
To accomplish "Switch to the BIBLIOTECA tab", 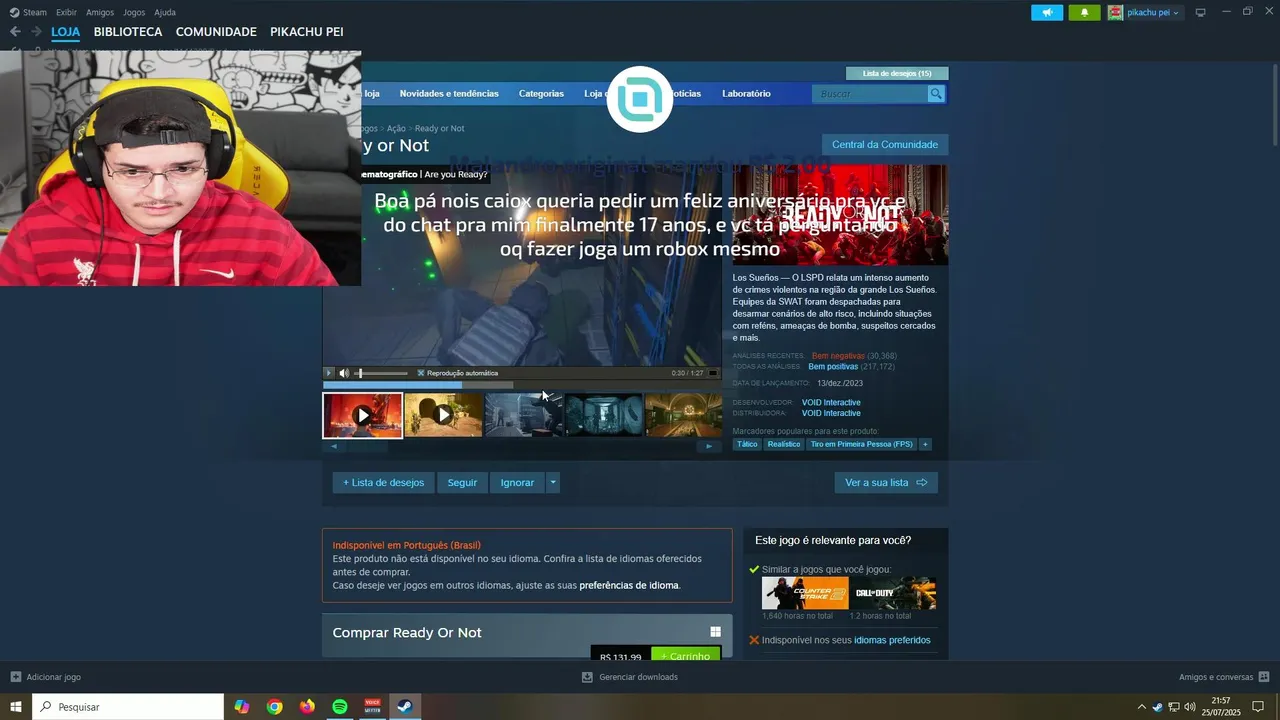I will tap(128, 32).
